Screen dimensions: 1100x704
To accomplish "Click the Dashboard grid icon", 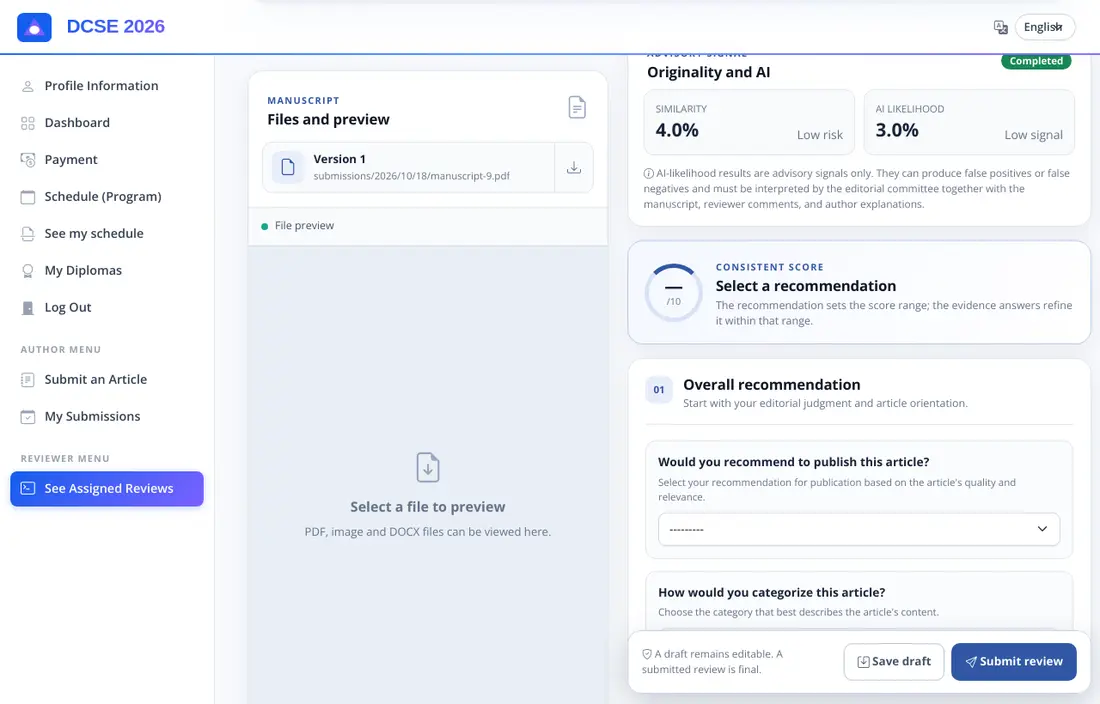I will [28, 123].
